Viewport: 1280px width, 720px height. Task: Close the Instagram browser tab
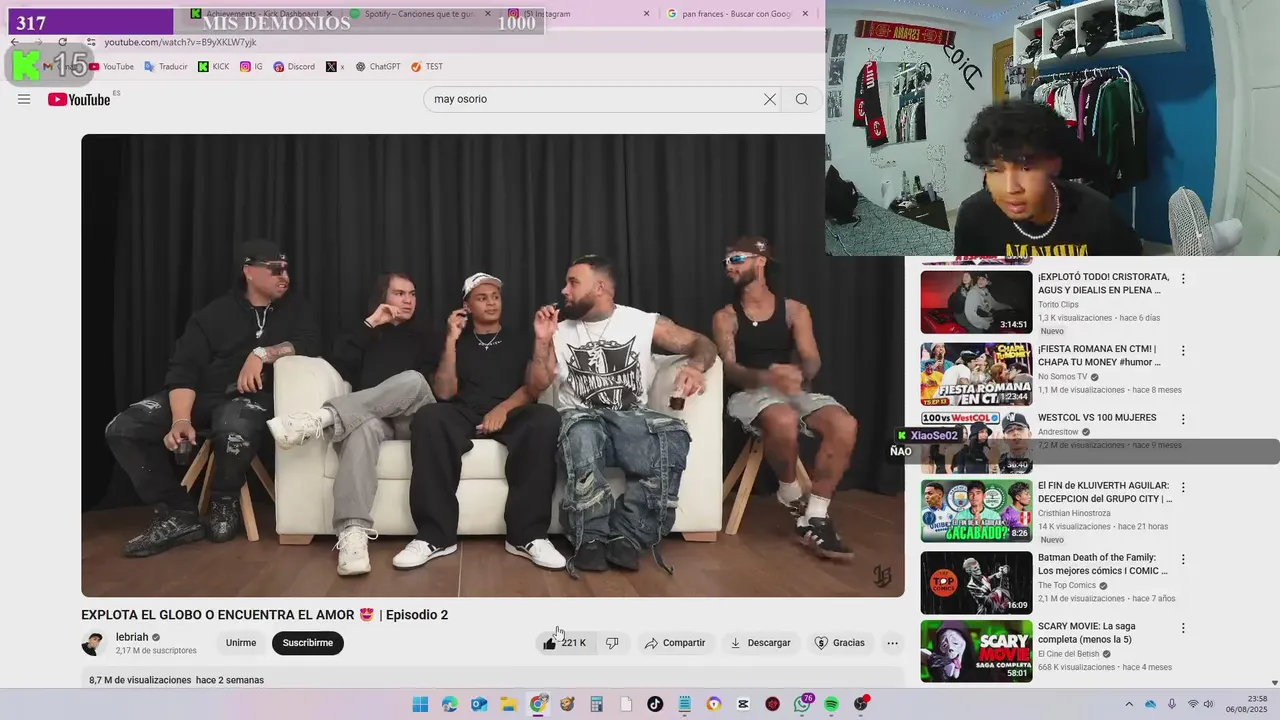tap(646, 14)
